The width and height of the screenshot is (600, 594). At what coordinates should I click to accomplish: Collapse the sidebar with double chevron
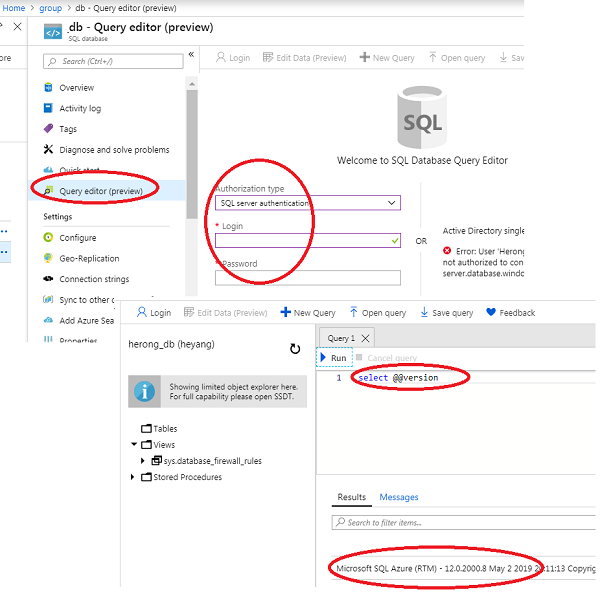click(x=191, y=54)
